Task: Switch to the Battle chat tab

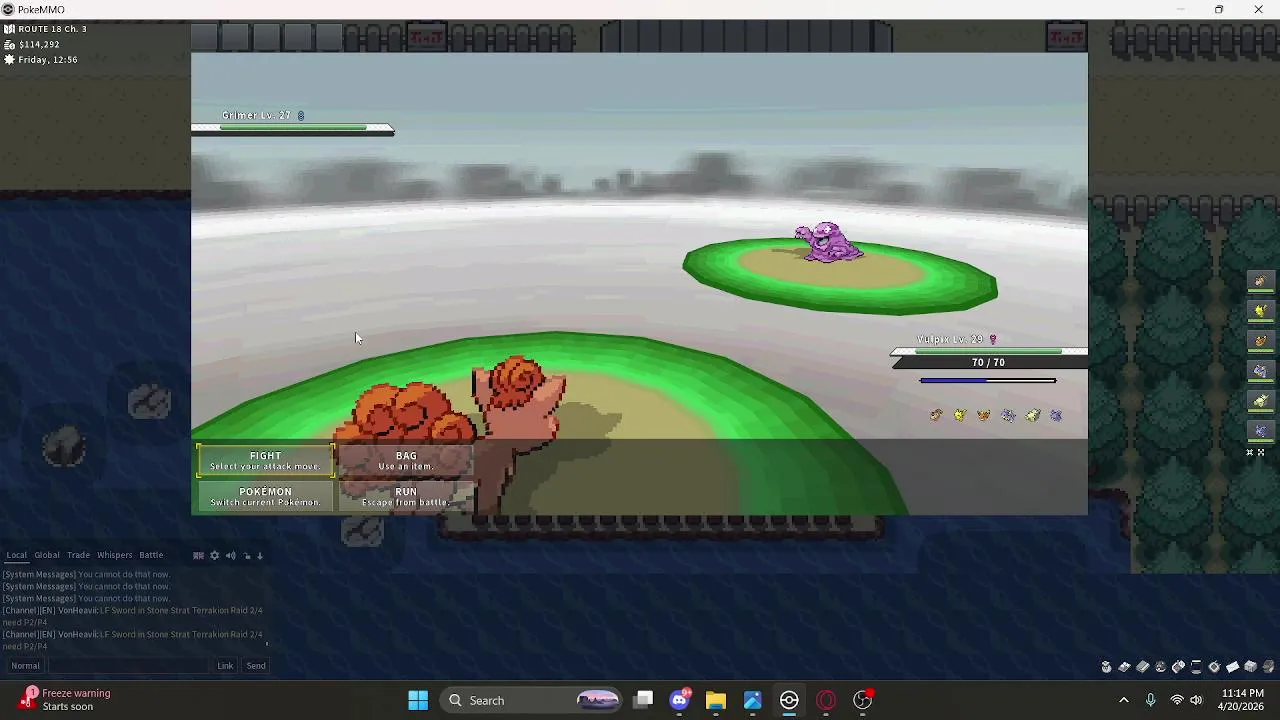Action: coord(151,555)
